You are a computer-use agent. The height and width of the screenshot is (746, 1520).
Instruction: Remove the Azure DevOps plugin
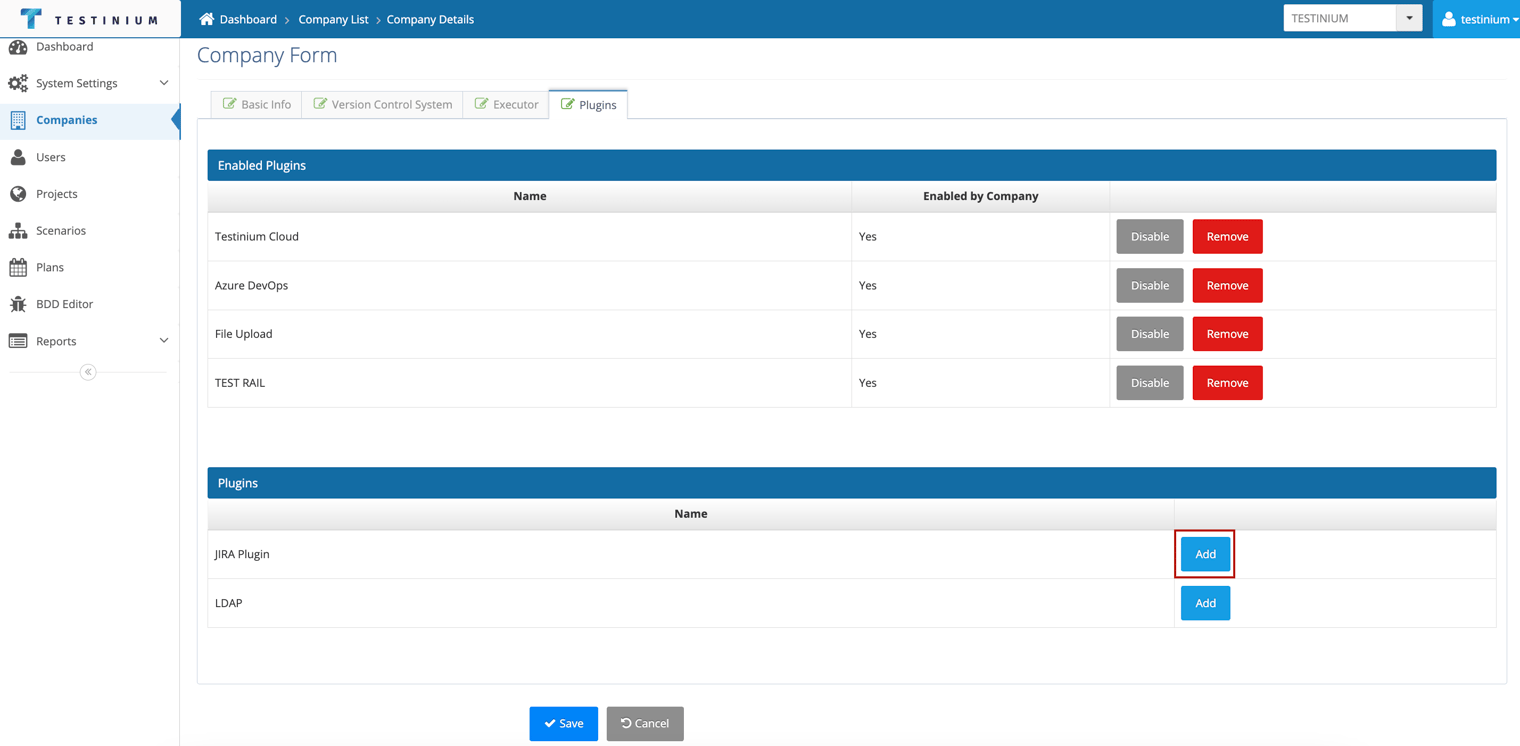(1227, 286)
